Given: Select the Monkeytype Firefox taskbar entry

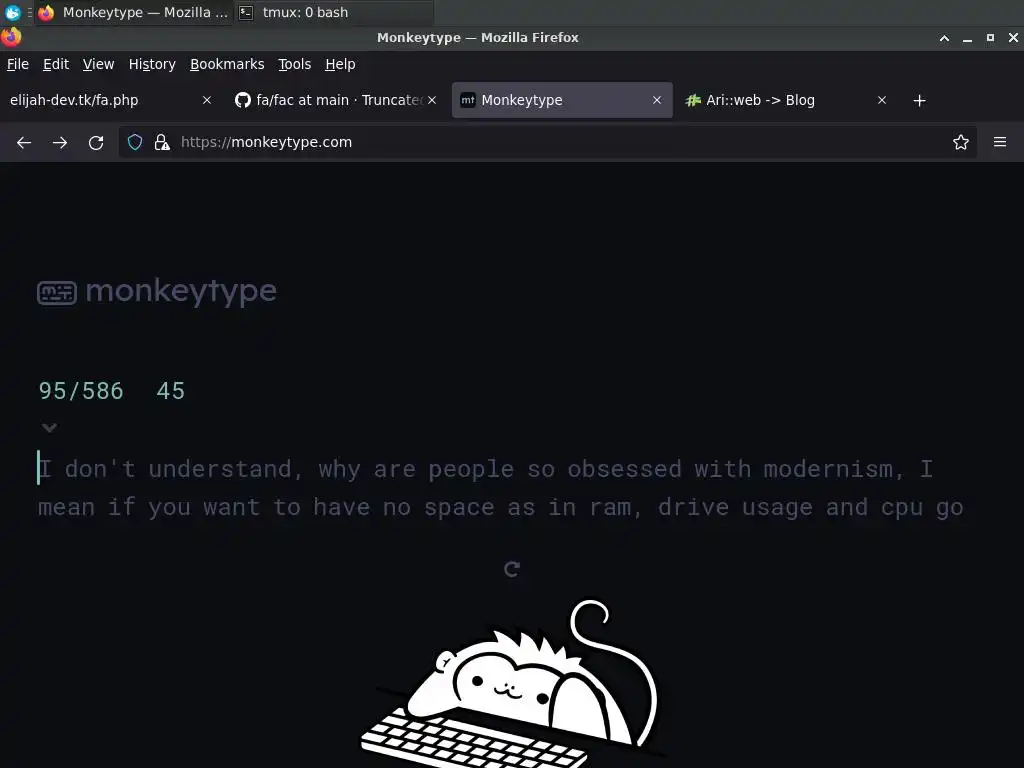Looking at the screenshot, I should point(135,12).
